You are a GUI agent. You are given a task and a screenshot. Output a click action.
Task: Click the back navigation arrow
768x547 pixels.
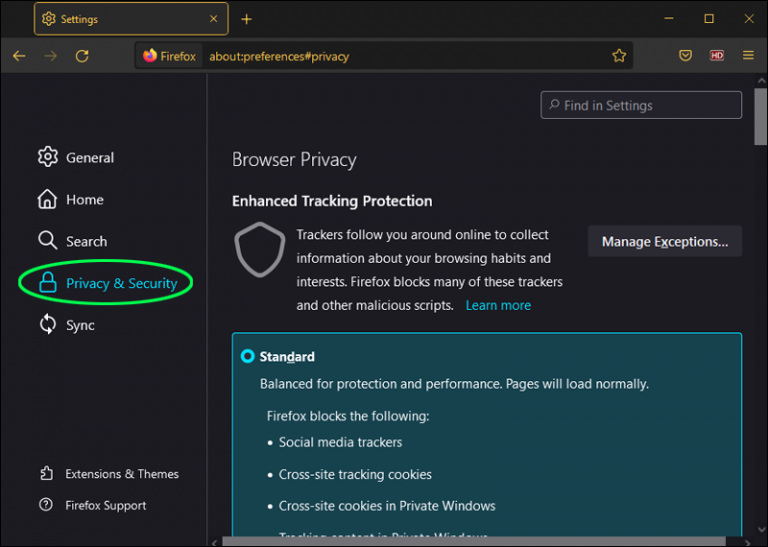tap(19, 56)
